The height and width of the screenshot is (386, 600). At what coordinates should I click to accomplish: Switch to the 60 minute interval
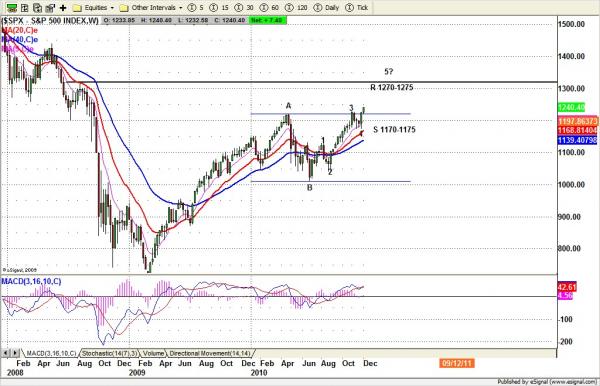(269, 8)
